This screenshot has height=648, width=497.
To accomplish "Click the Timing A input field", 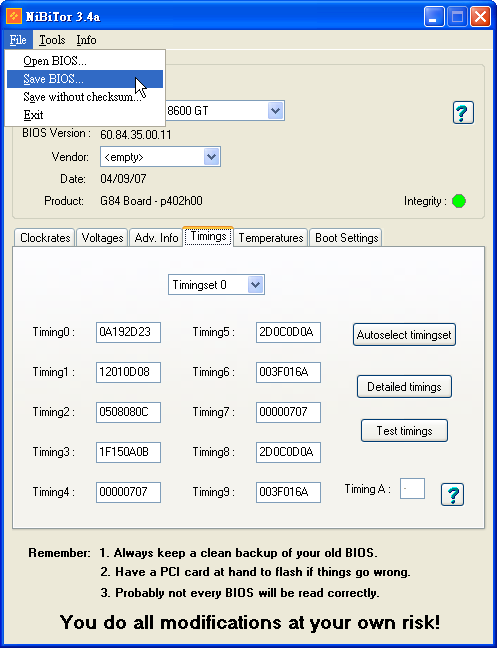I will tap(412, 489).
